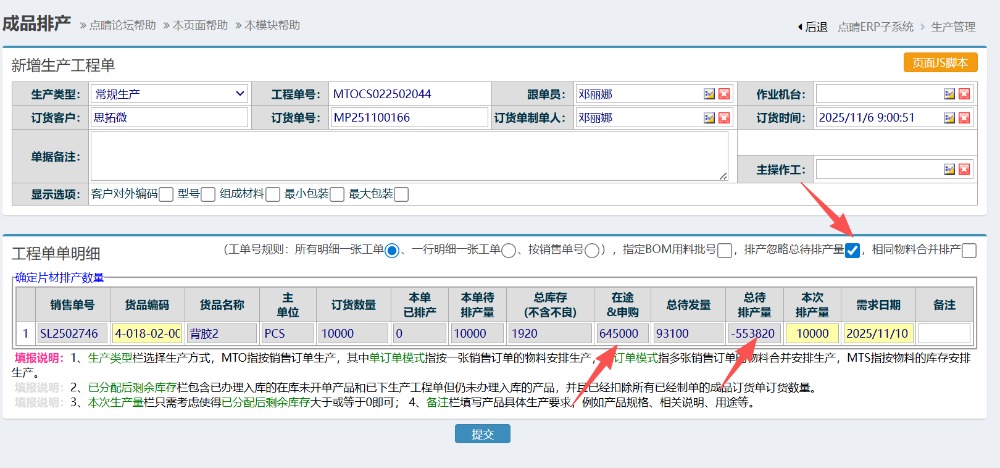Go to 生产管理 breadcrumb item
The image size is (1000, 468).
[x=952, y=27]
